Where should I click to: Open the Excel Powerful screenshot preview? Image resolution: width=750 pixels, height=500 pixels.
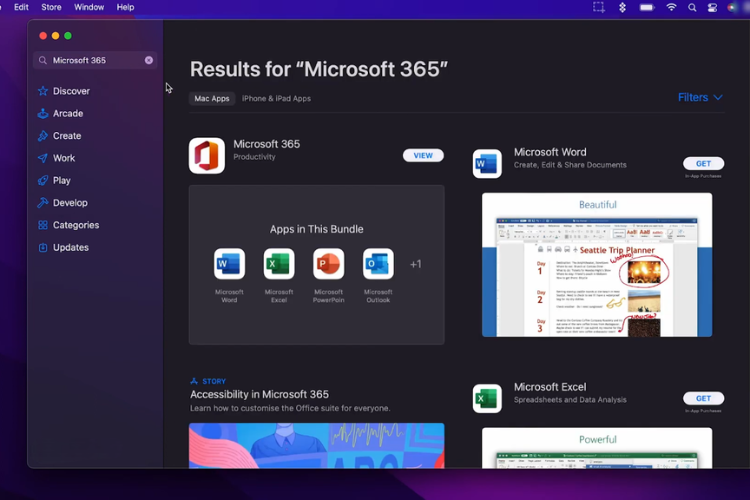tap(597, 448)
